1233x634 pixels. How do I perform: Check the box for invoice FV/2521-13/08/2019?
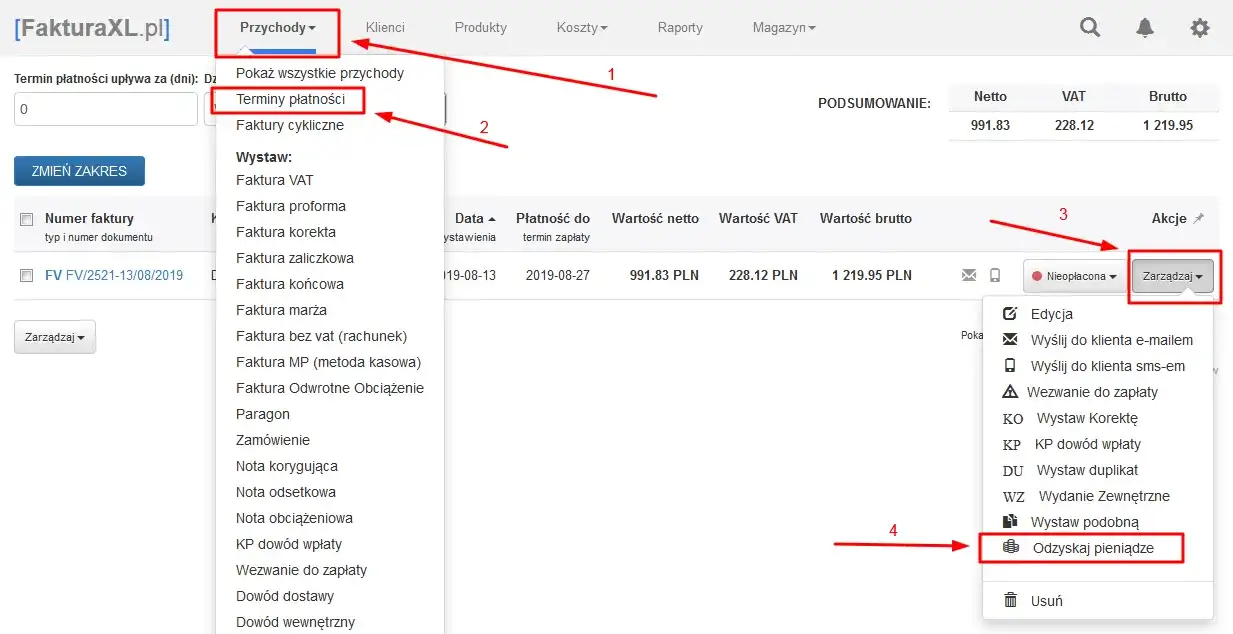coord(26,276)
